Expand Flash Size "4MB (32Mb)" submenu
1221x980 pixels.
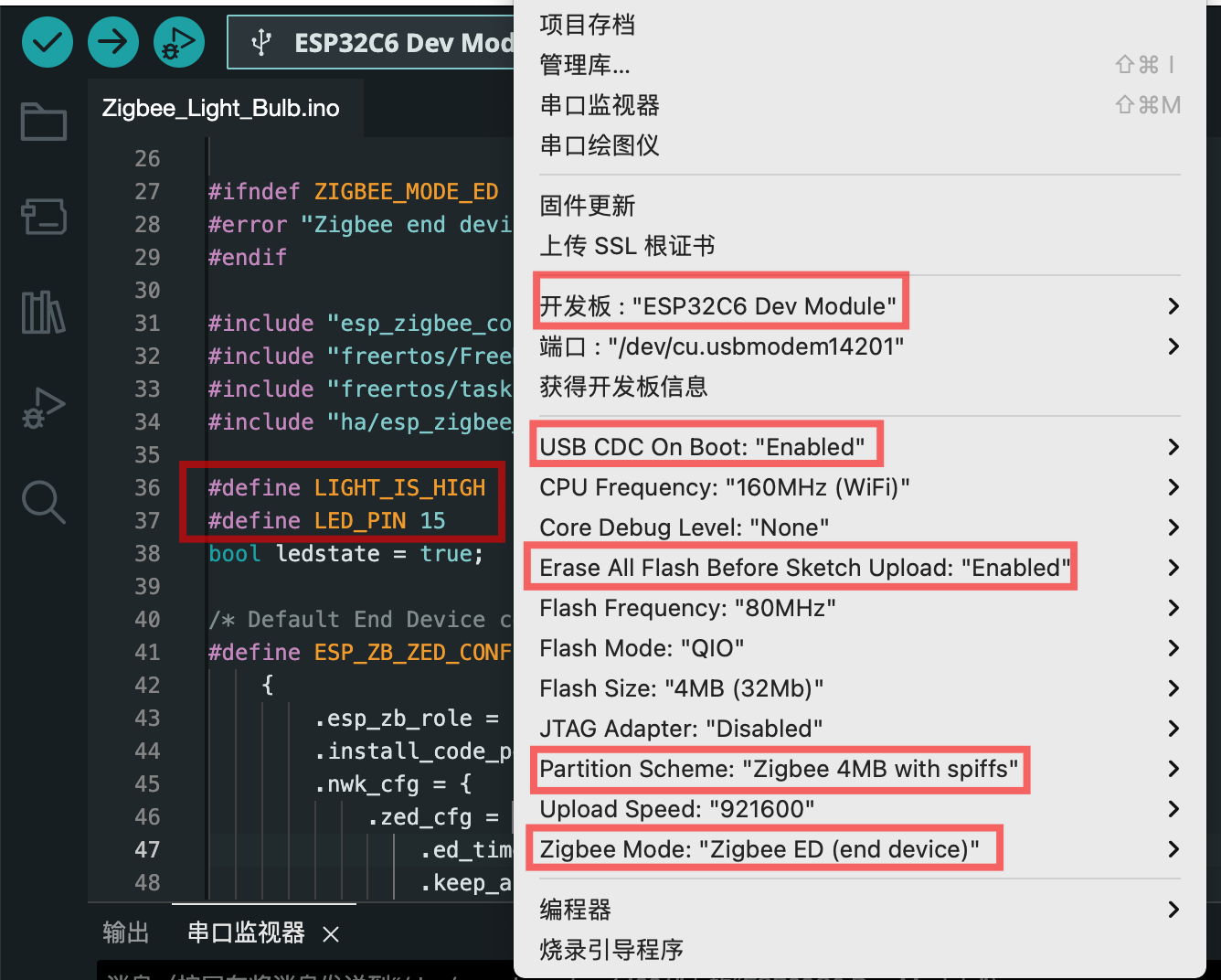pos(859,688)
